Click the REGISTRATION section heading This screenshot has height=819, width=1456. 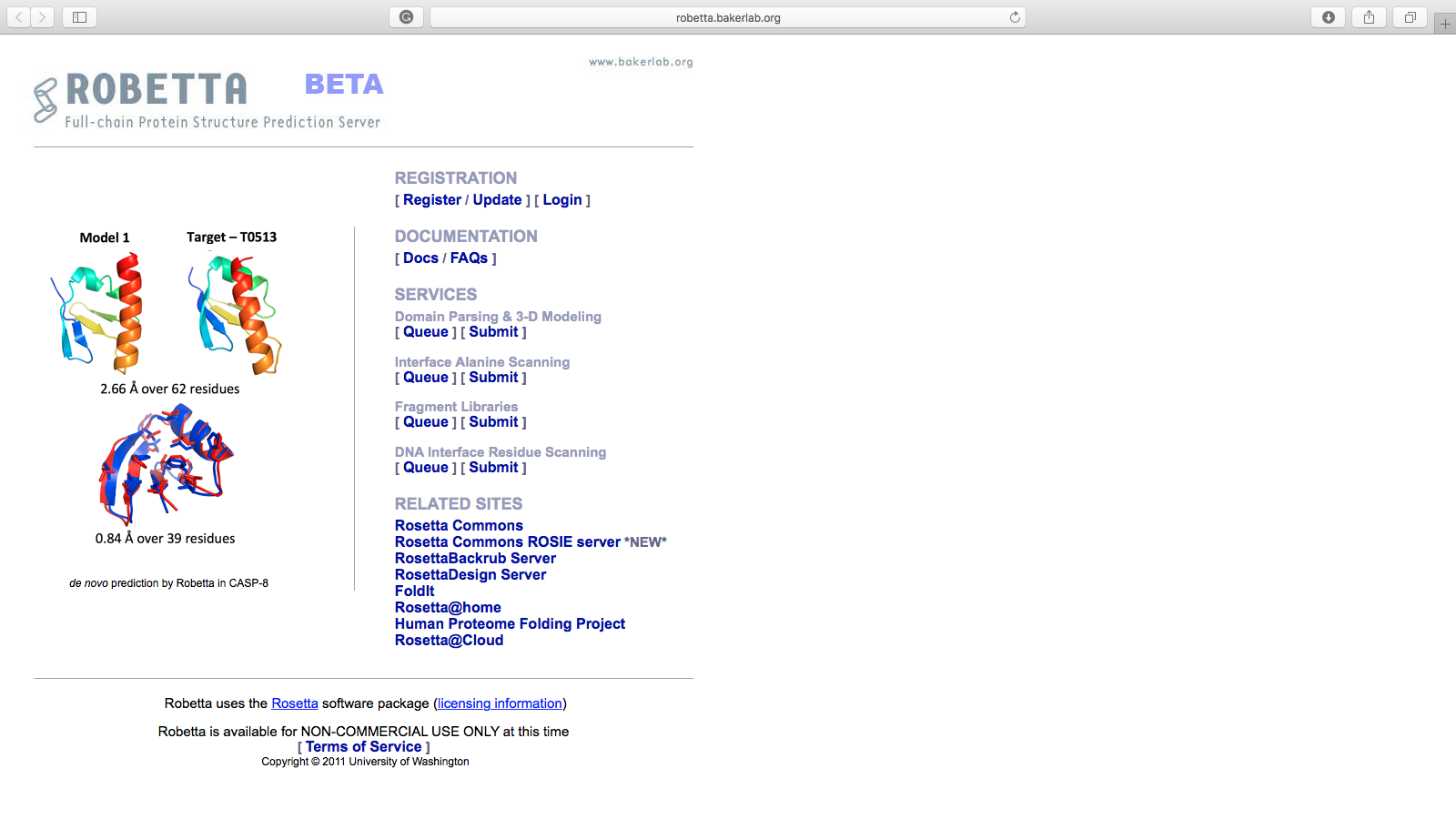click(x=456, y=178)
